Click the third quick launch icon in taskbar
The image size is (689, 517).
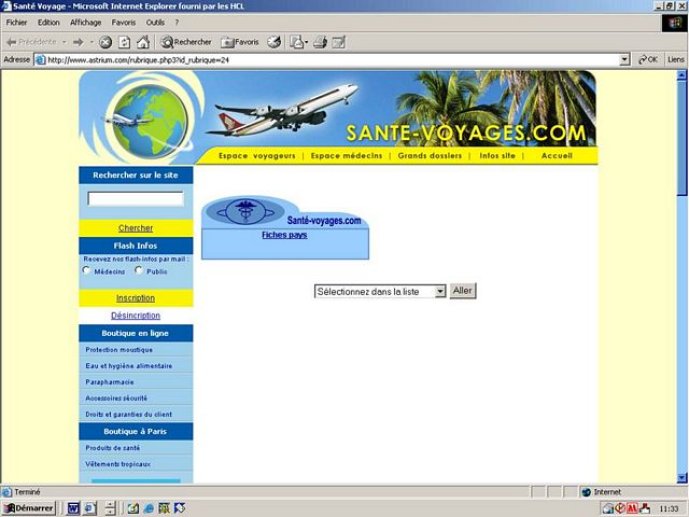[164, 508]
